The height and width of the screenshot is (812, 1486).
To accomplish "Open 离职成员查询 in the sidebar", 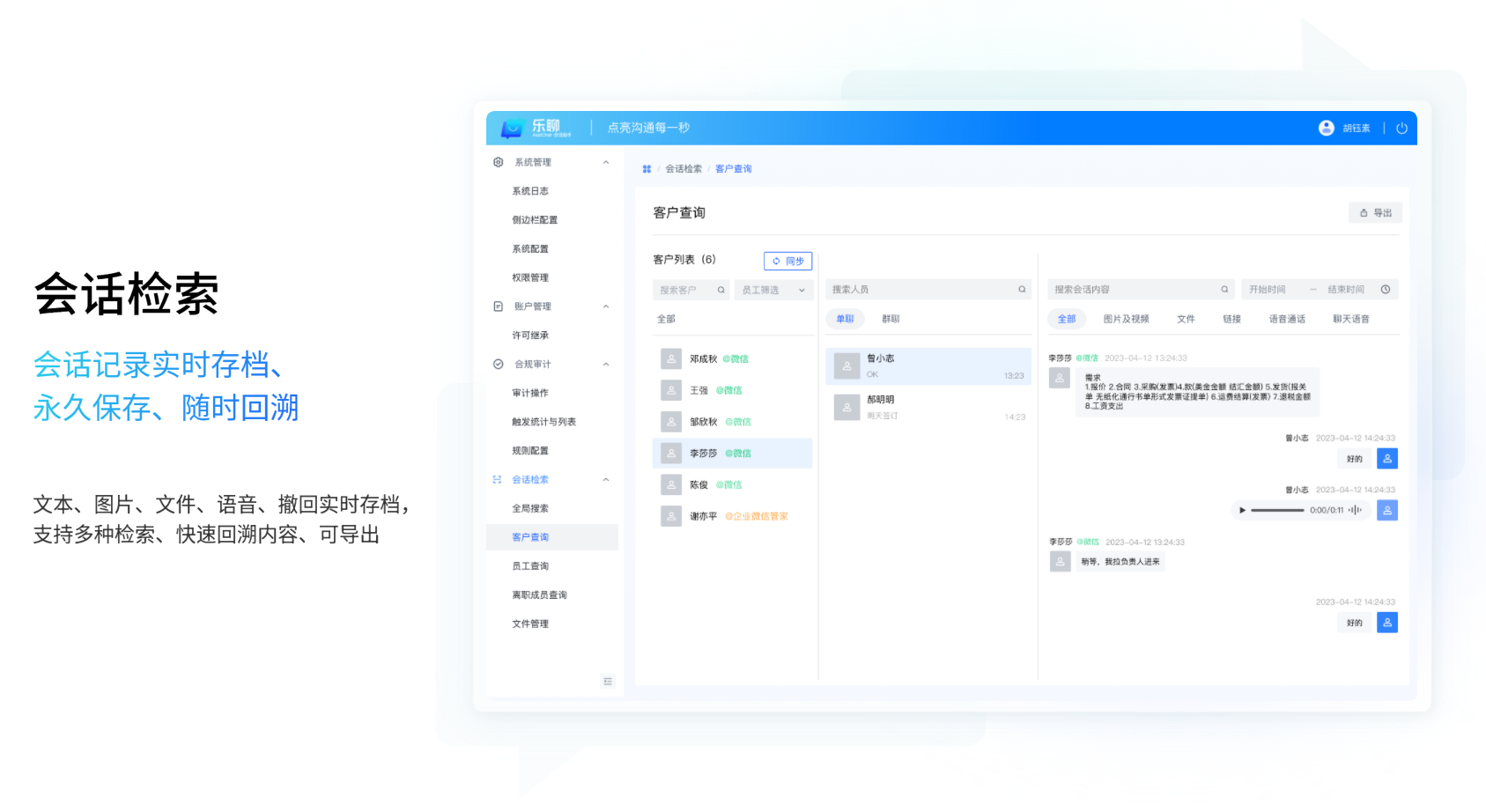I will [539, 595].
